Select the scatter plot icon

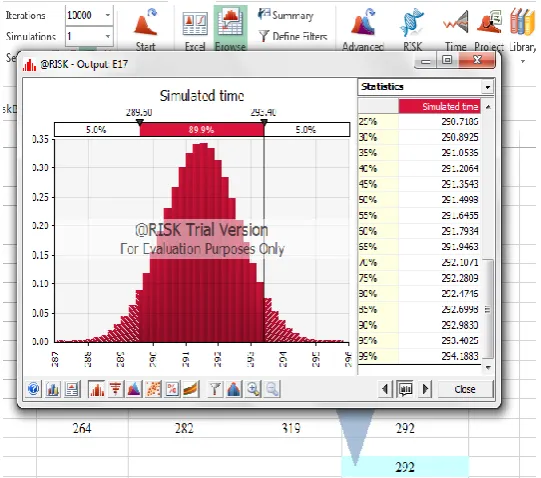(x=153, y=389)
